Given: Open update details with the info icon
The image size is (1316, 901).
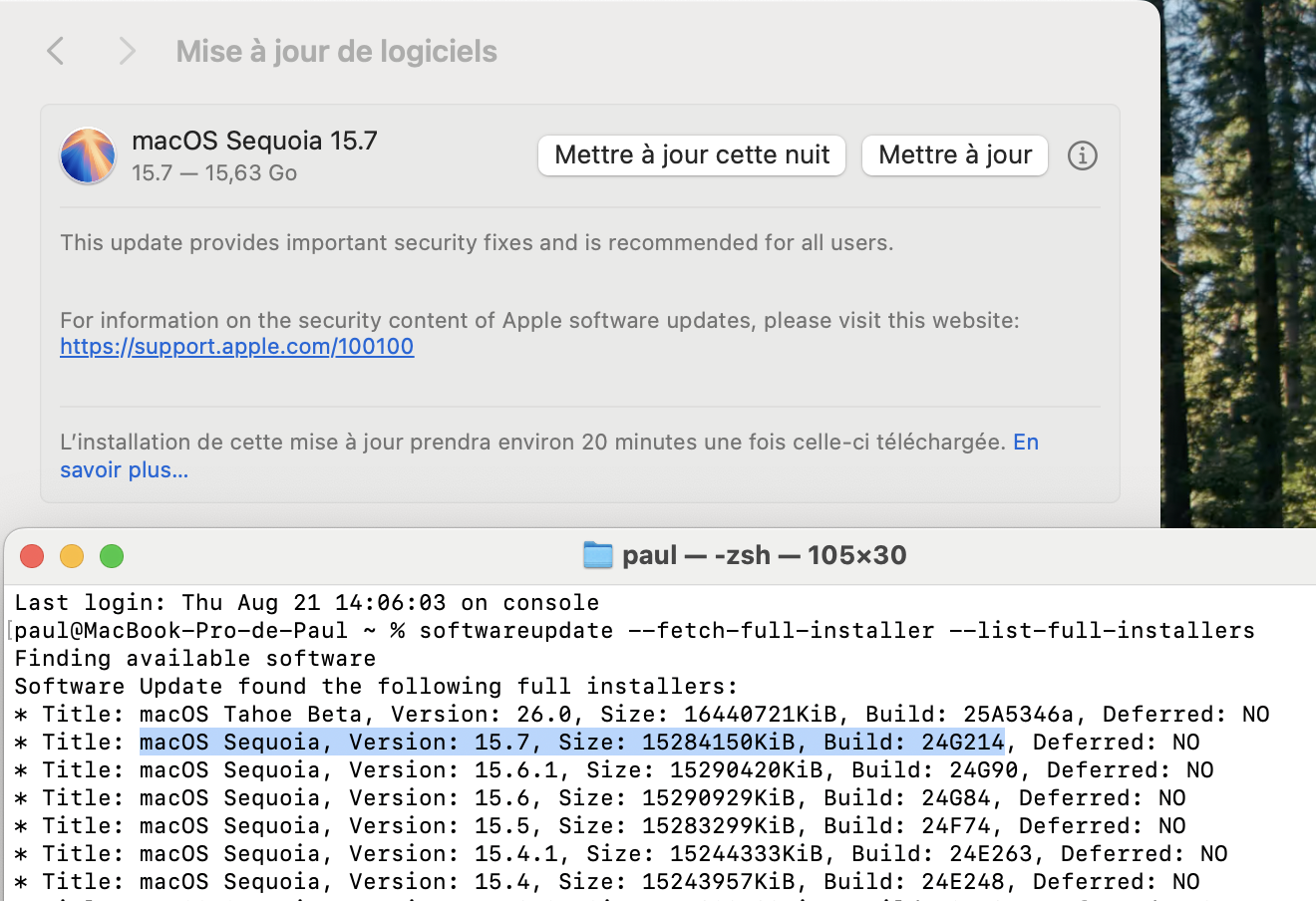Looking at the screenshot, I should click(1082, 155).
